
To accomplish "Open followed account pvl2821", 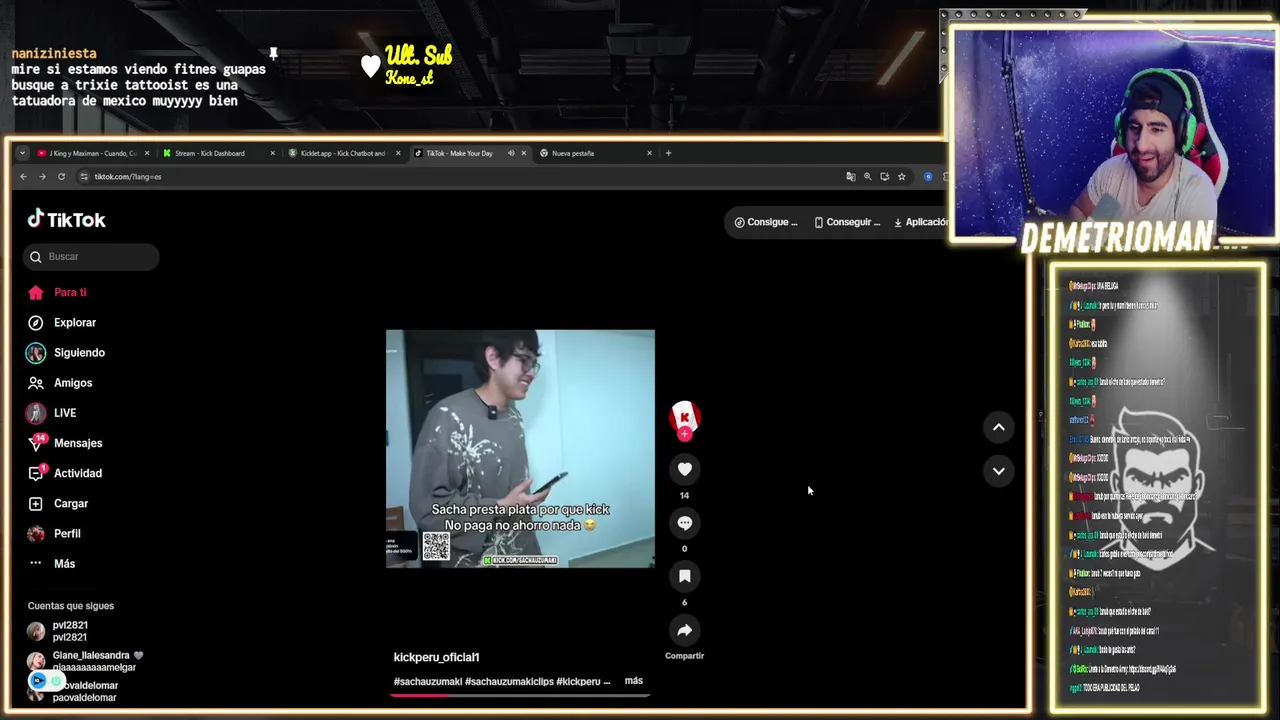I will [69, 631].
